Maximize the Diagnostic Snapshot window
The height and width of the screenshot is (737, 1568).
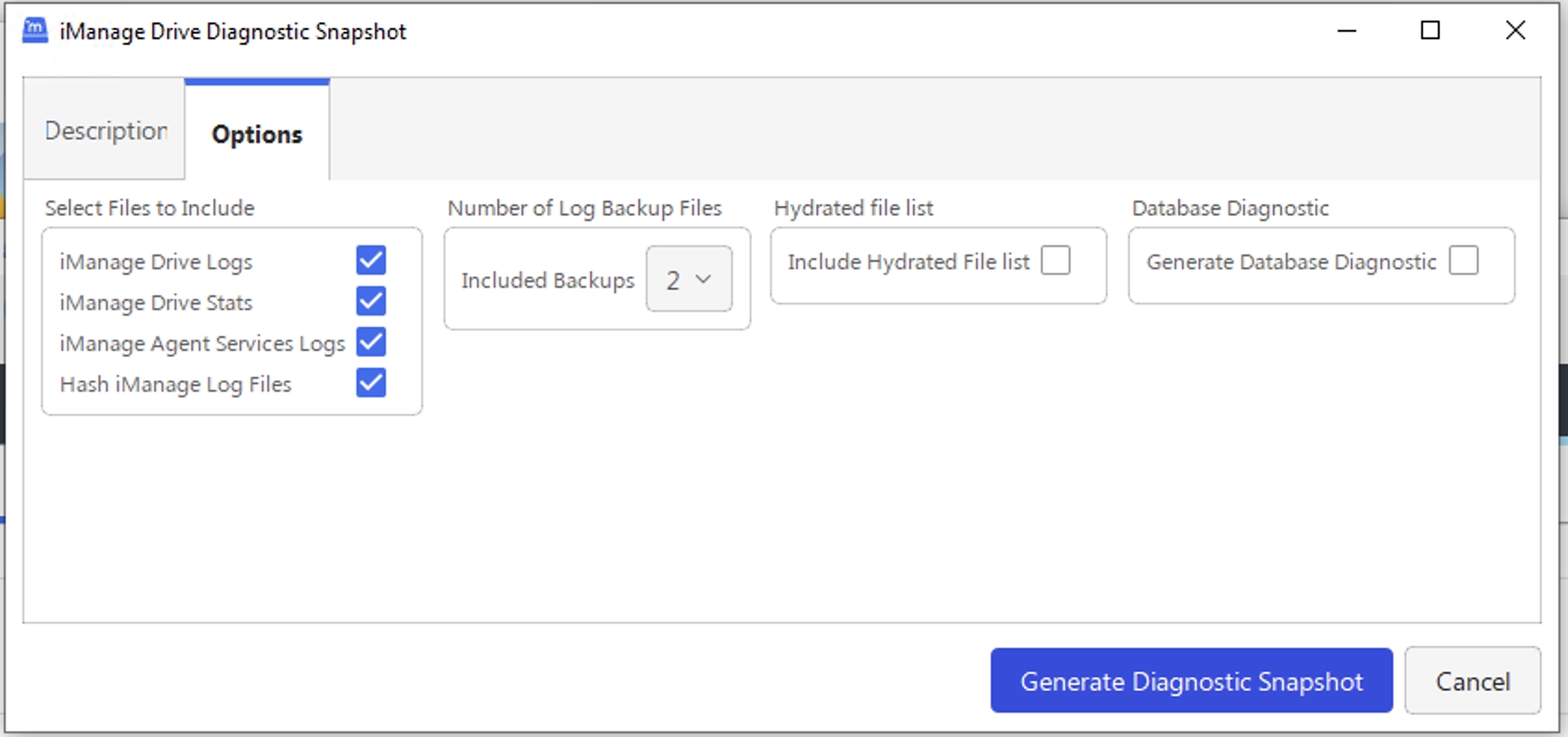pos(1430,31)
